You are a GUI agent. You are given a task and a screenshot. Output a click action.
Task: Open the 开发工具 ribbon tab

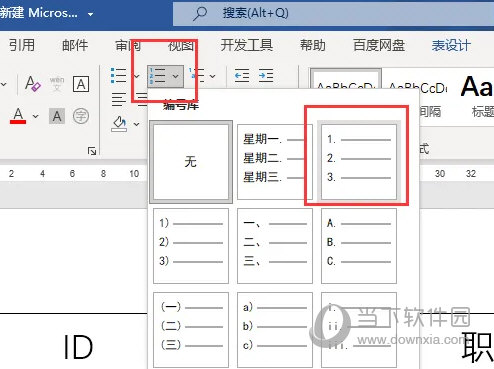247,45
